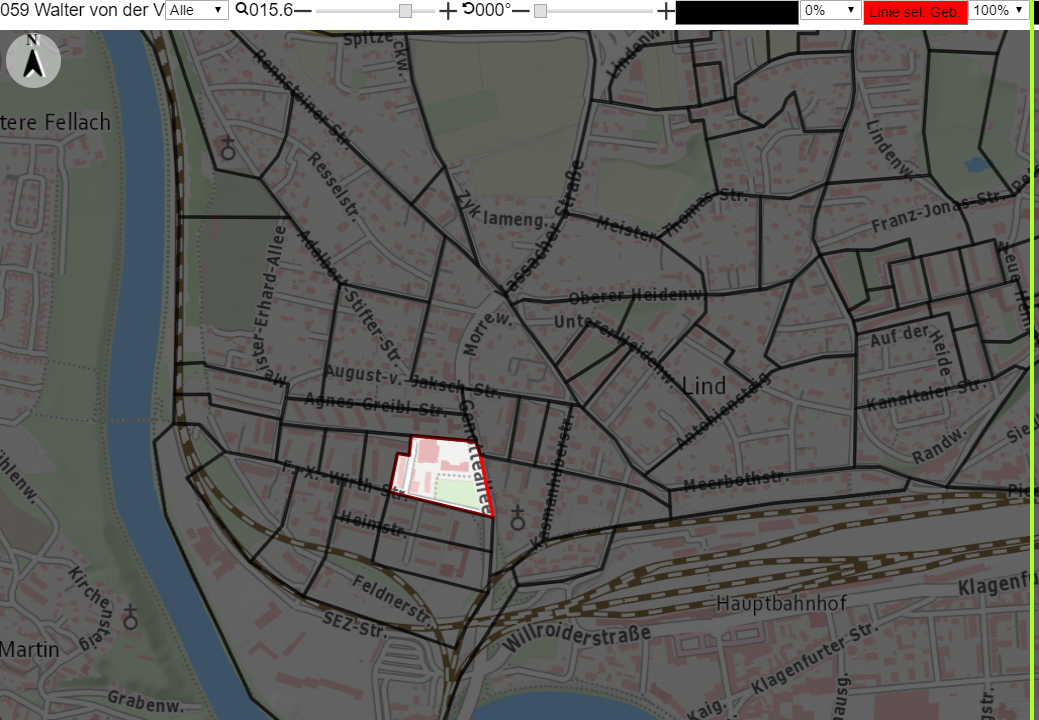Increase zoom with the plus icon
This screenshot has height=720, width=1039.
pyautogui.click(x=448, y=11)
